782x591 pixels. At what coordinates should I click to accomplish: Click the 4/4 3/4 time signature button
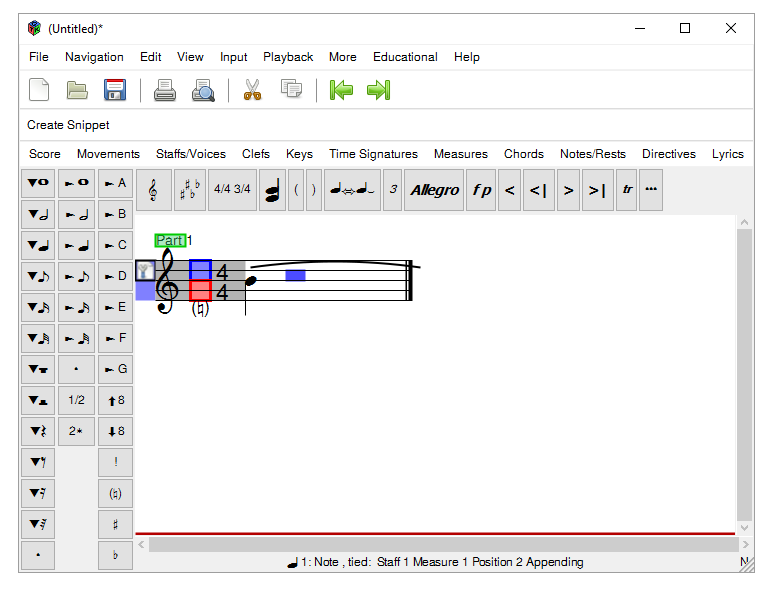232,190
